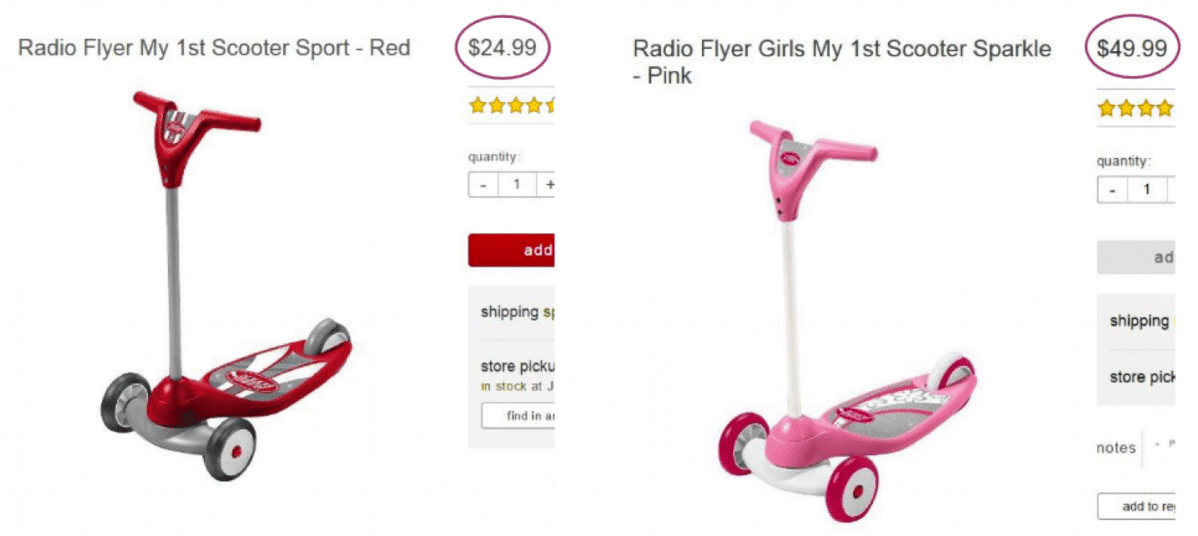Click the add to registry button
The height and width of the screenshot is (536, 1198).
[x=1136, y=506]
